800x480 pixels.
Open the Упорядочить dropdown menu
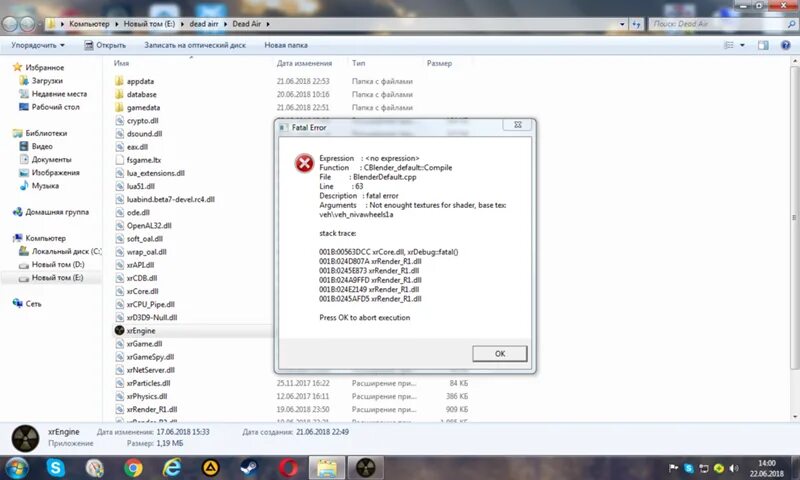[38, 45]
